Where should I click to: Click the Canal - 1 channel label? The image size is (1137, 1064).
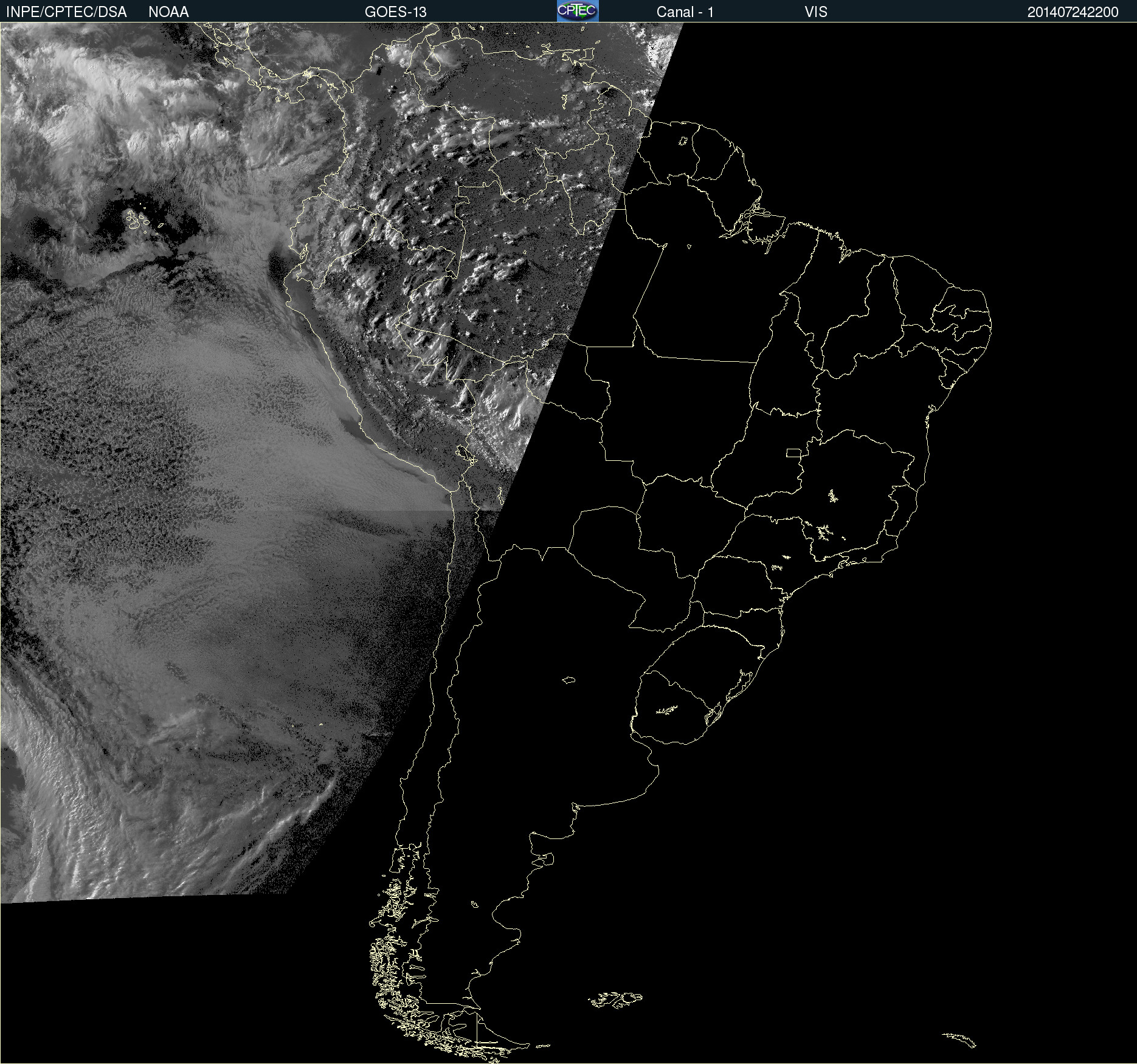click(685, 12)
